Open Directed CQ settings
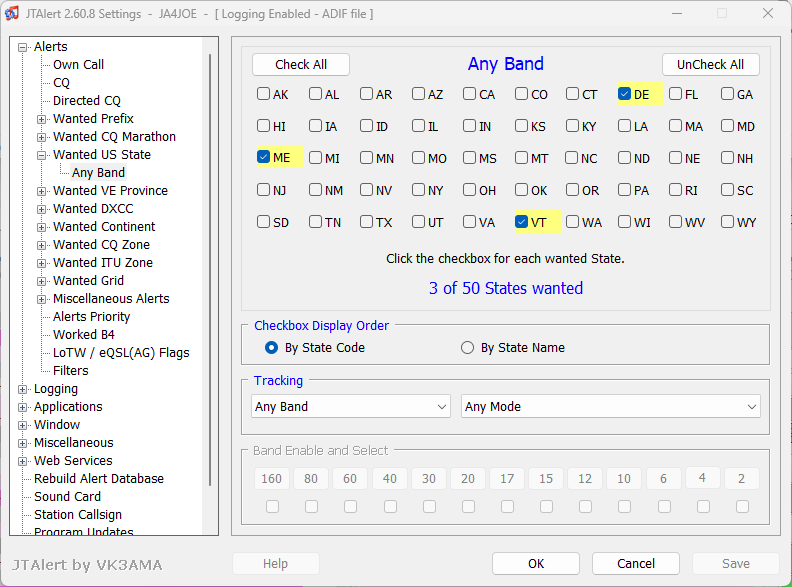The width and height of the screenshot is (792, 587). [x=87, y=101]
